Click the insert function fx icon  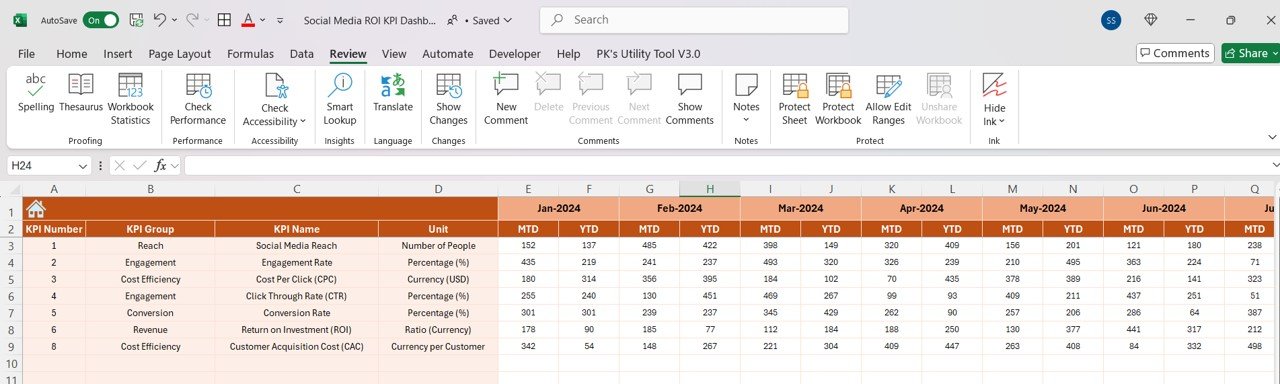(159, 166)
